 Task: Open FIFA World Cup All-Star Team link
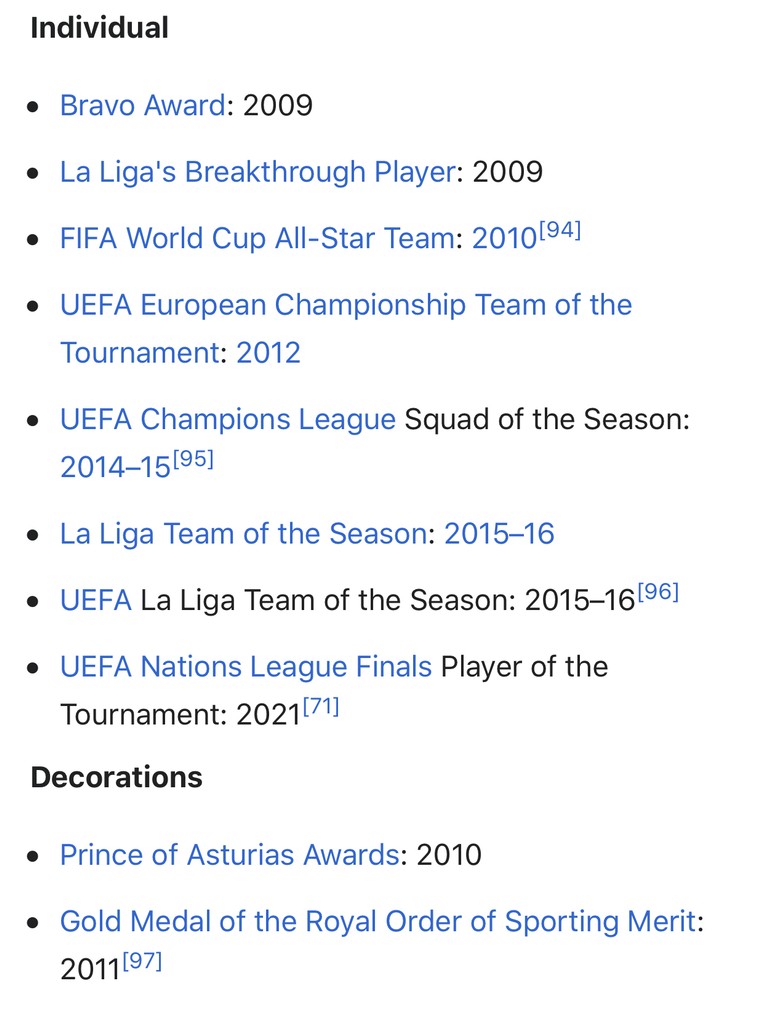tap(257, 238)
